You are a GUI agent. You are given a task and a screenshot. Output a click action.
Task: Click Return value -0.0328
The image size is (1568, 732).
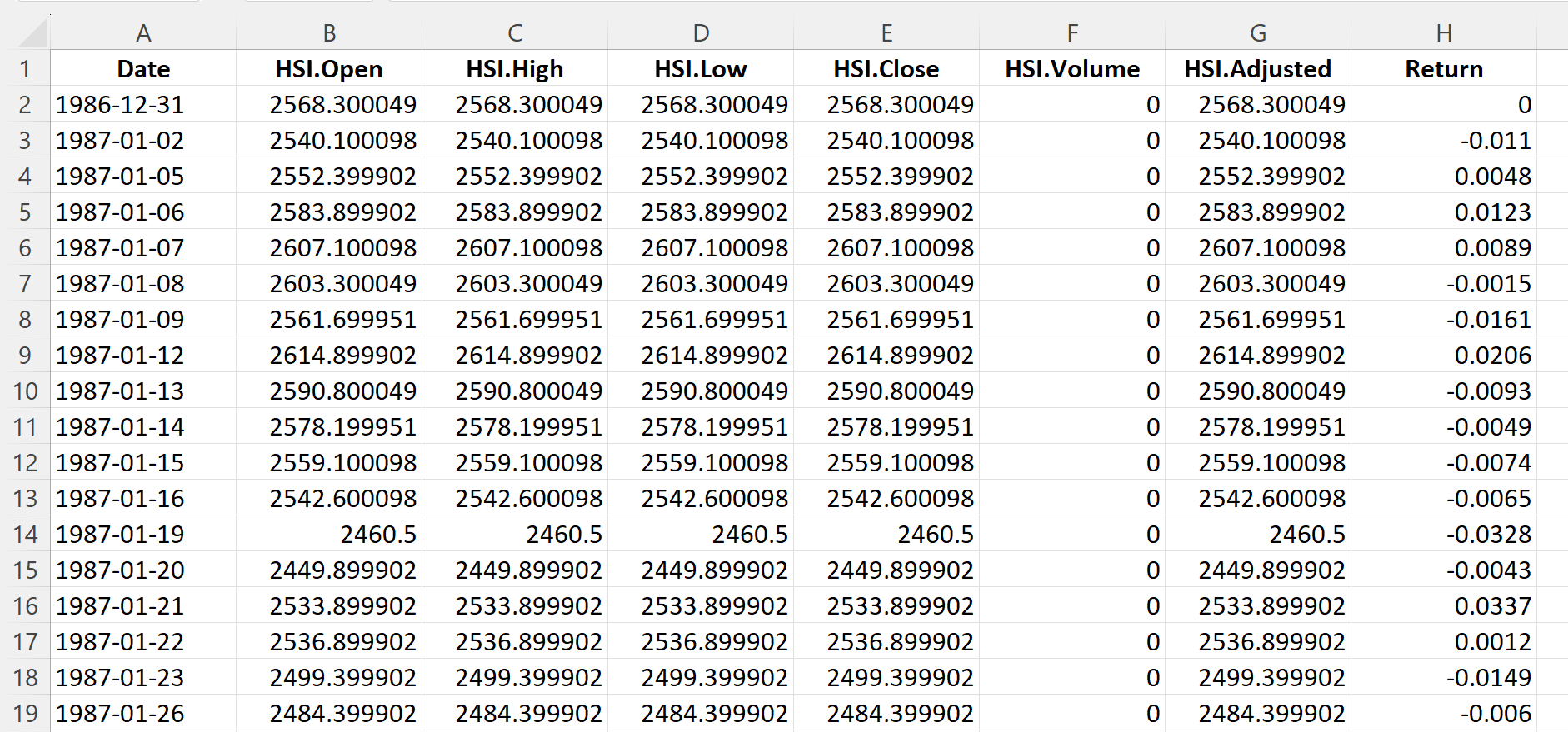(x=1444, y=534)
